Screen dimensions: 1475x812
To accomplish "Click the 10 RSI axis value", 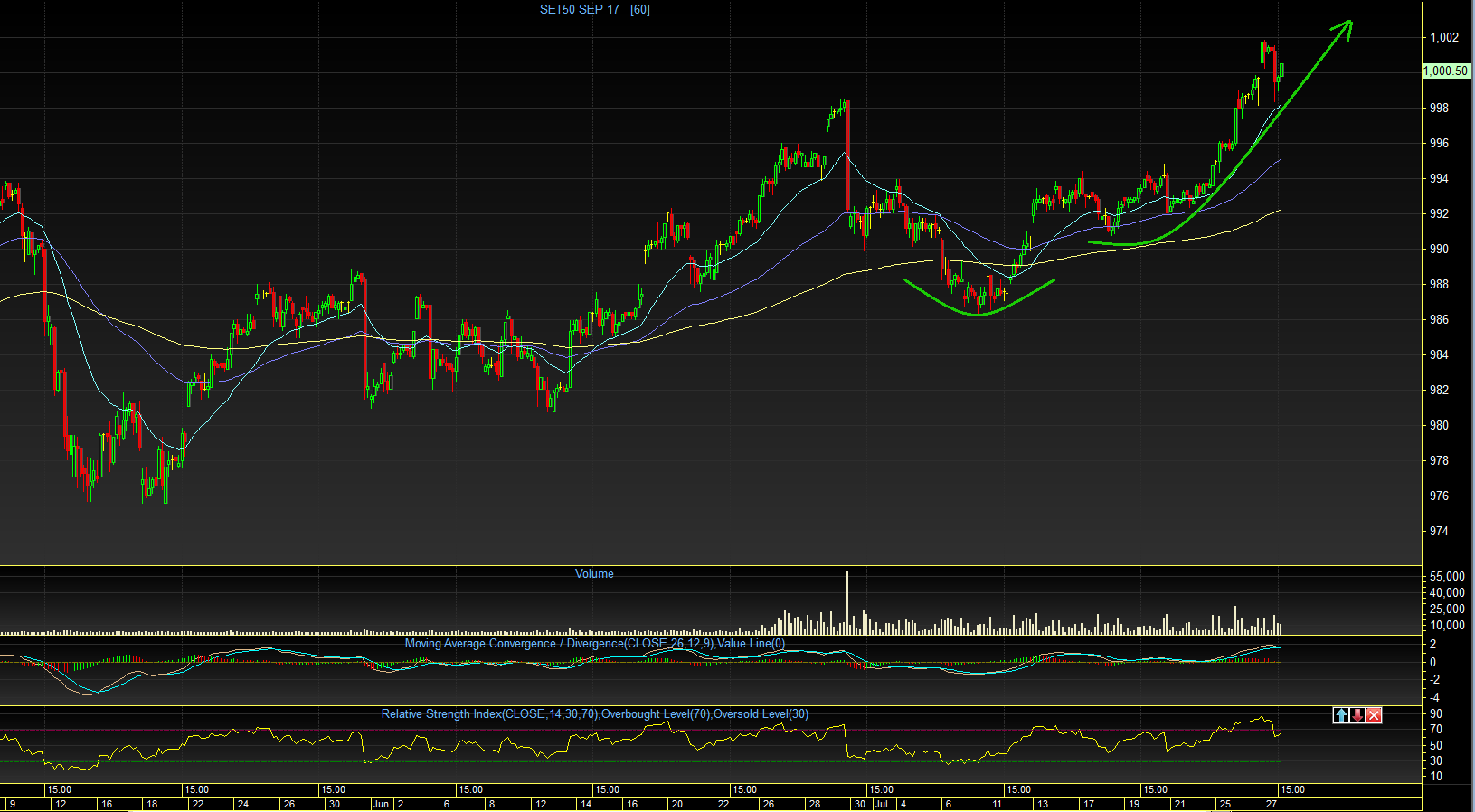I will [x=1436, y=776].
